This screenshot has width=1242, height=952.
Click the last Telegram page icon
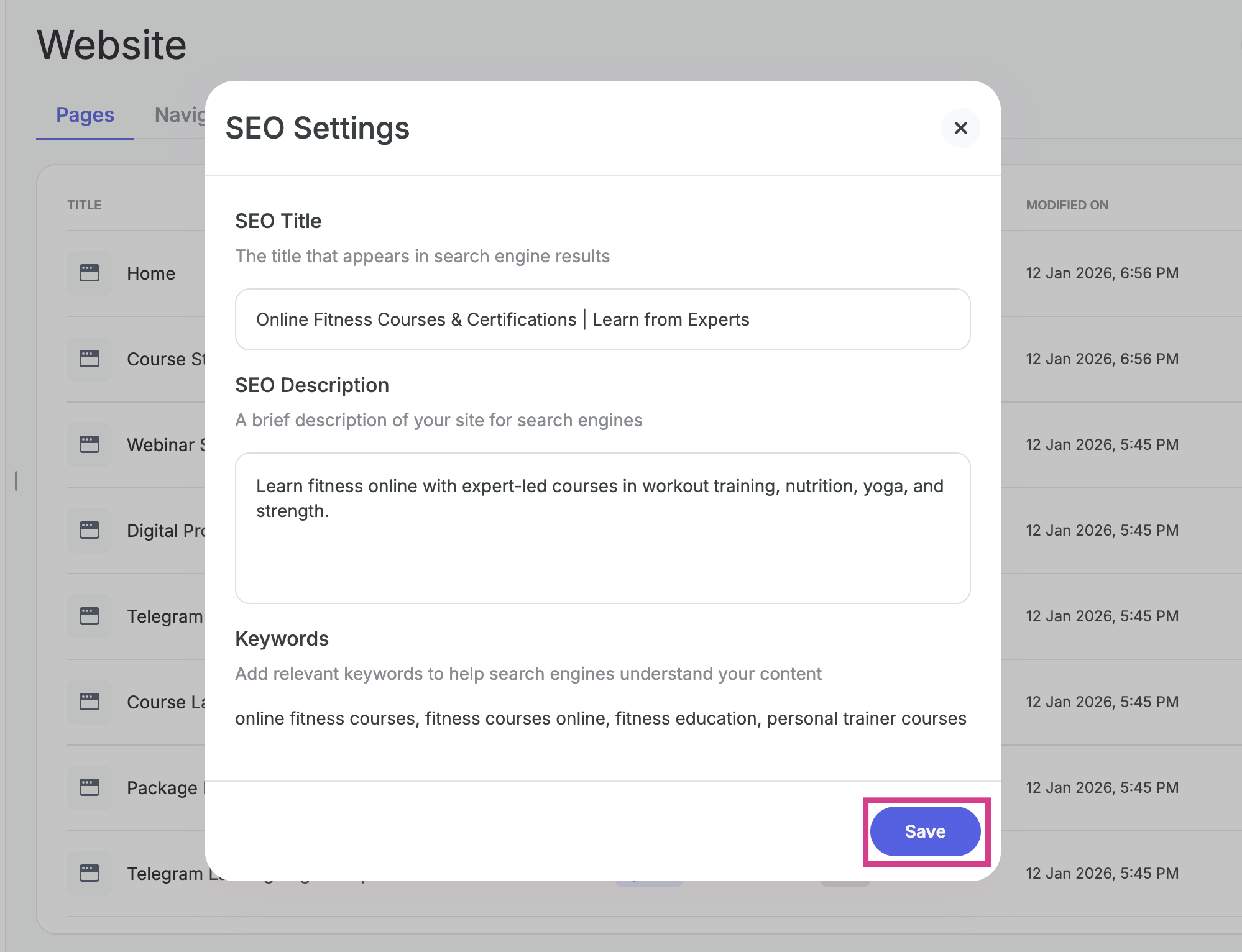tap(90, 873)
